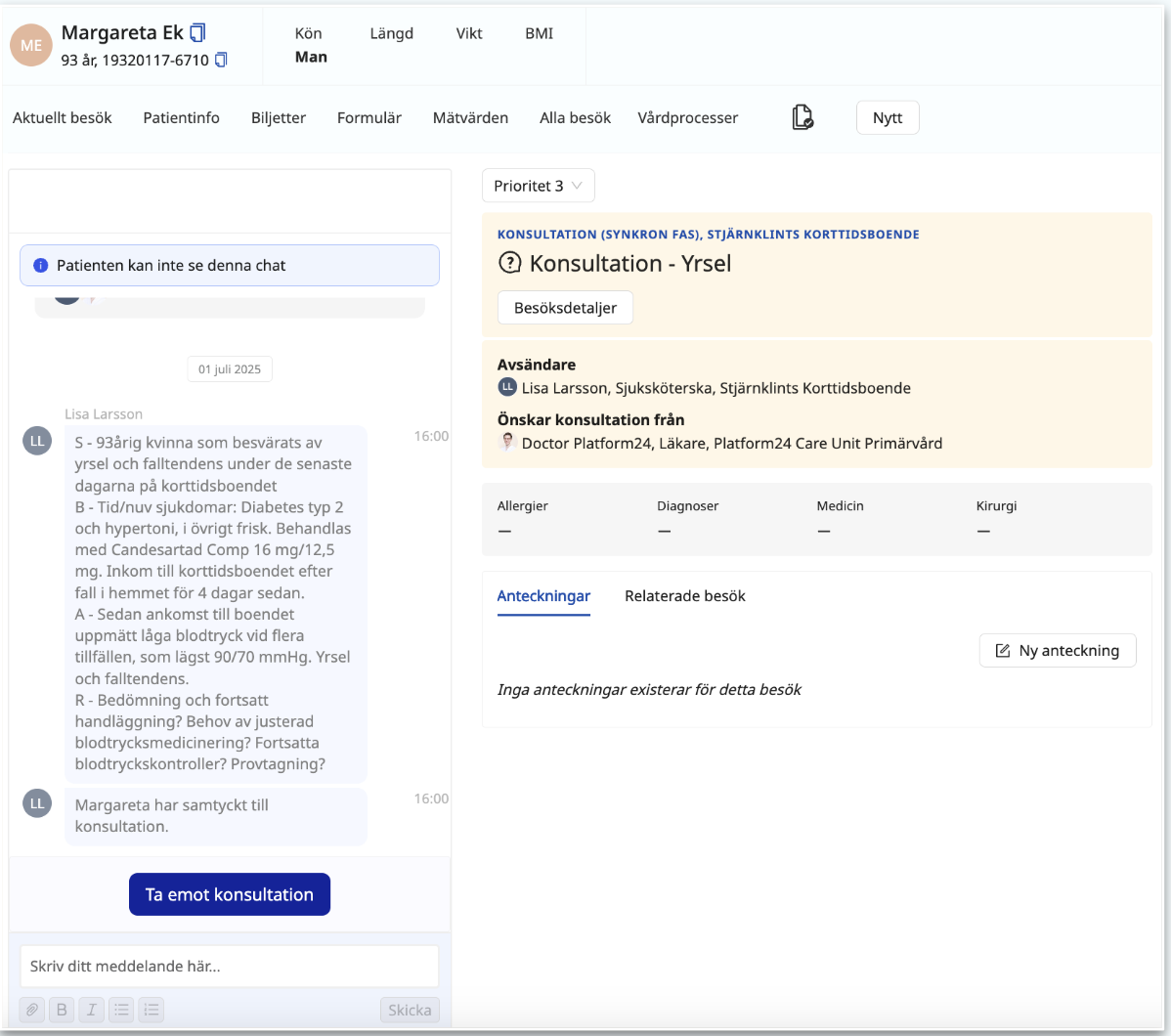This screenshot has height=1036, width=1171.
Task: Copy personal number 19320117-6710 icon
Action: pos(221,60)
